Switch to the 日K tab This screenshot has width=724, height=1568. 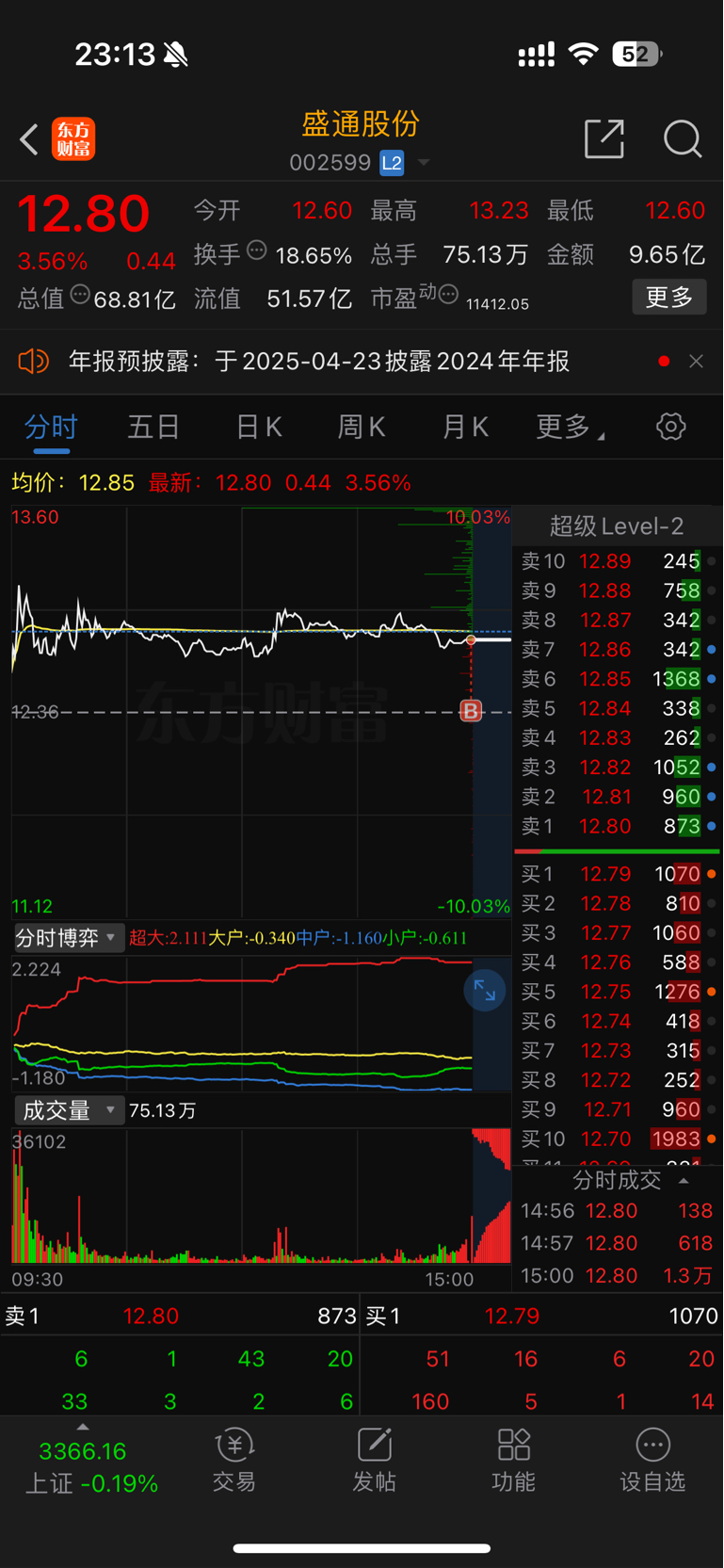pyautogui.click(x=258, y=428)
